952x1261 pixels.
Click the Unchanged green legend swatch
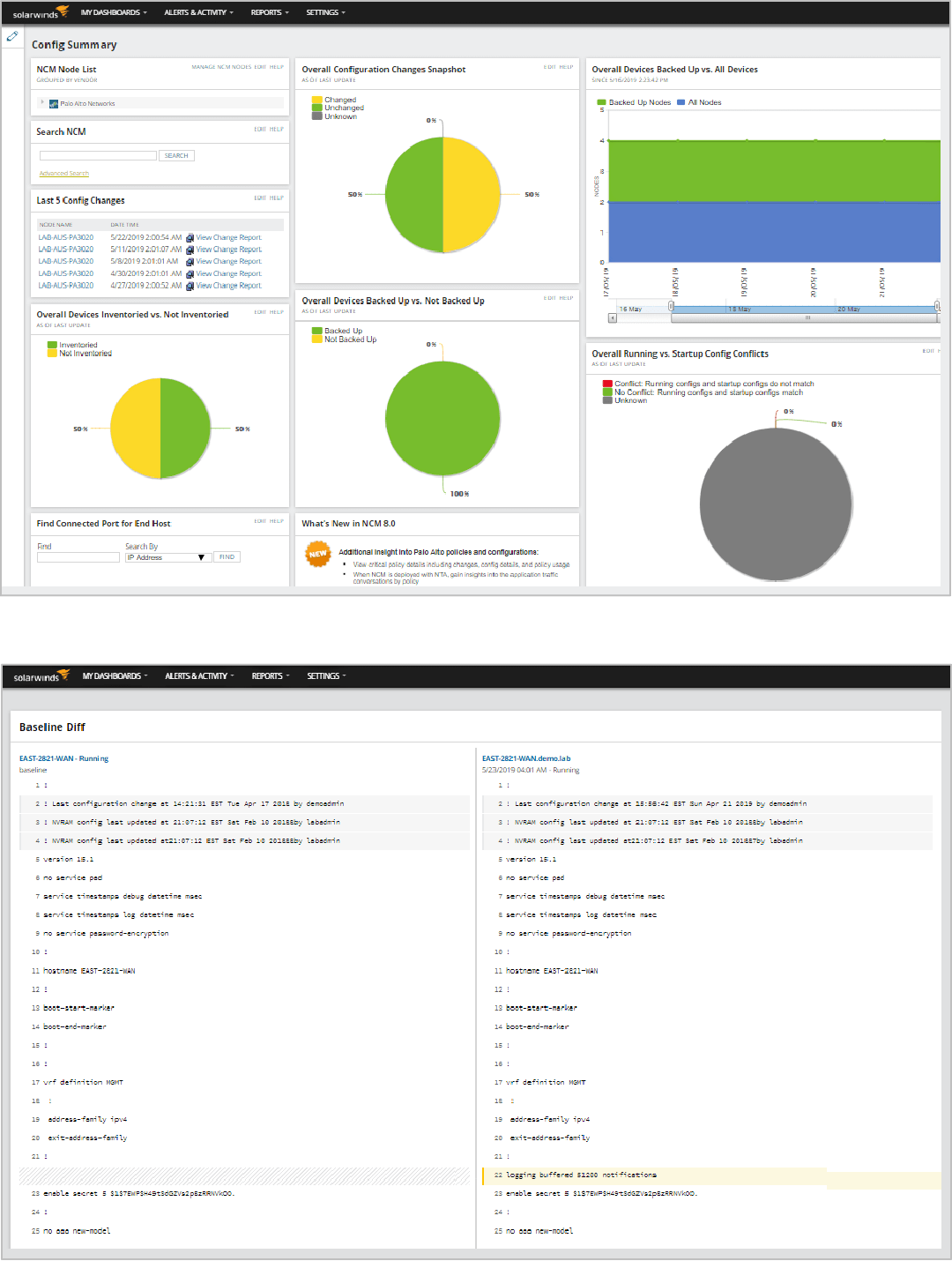317,108
